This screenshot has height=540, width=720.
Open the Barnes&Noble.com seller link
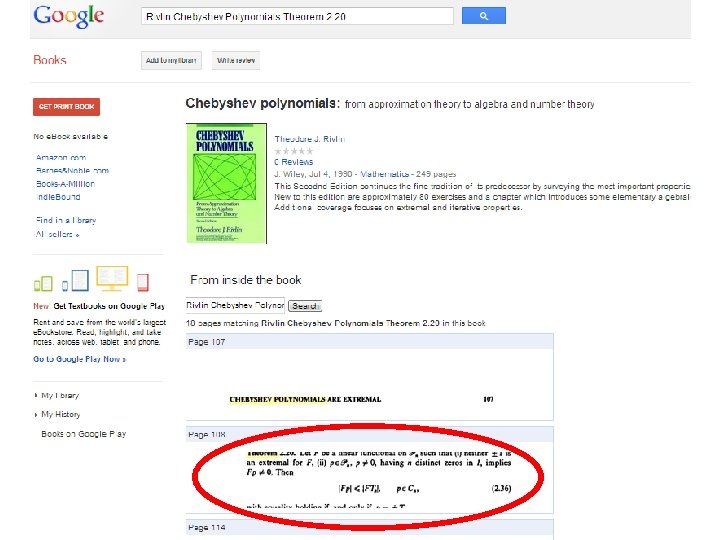[x=73, y=170]
